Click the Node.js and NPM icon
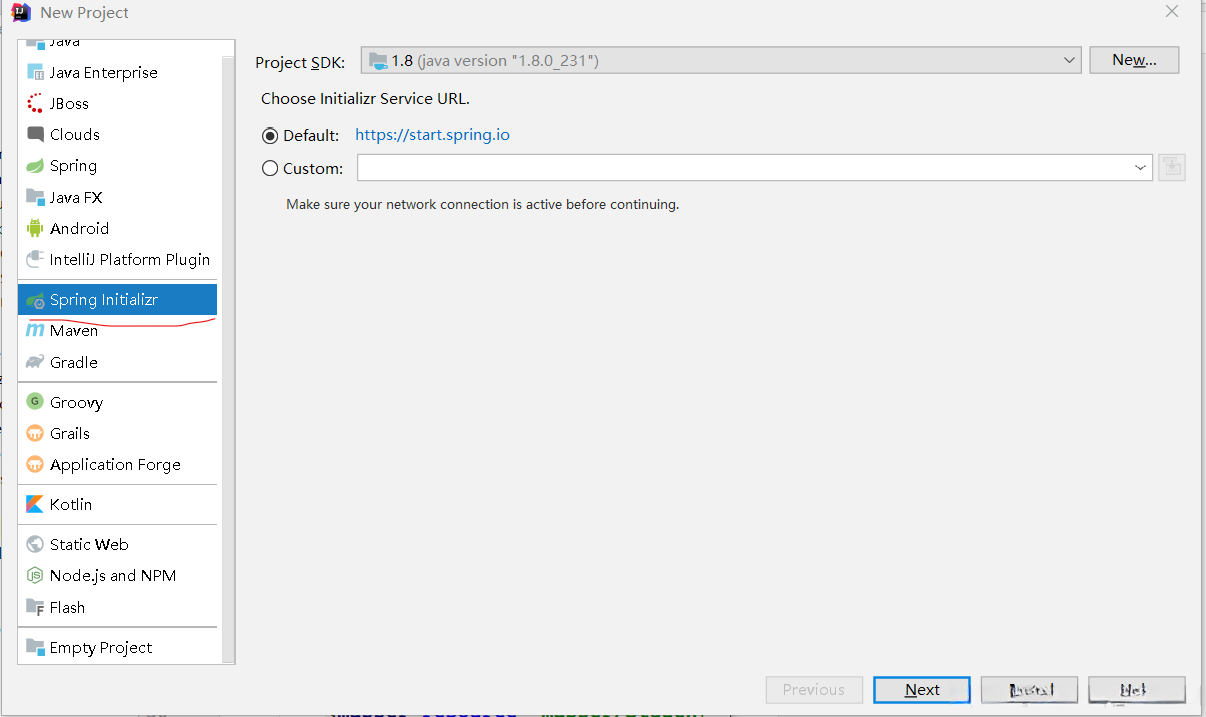Screen dimensions: 1206x717 click(x=35, y=576)
